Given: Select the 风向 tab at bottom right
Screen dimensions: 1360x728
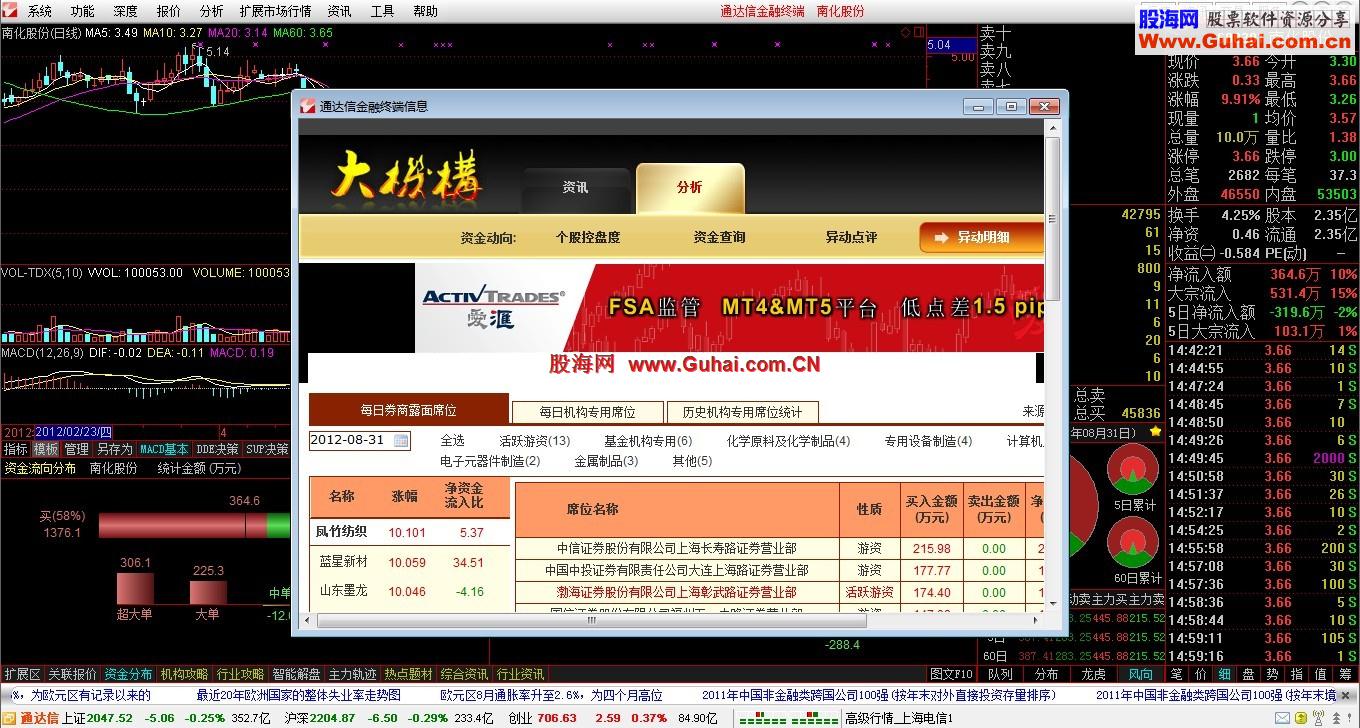Looking at the screenshot, I should tap(1140, 674).
